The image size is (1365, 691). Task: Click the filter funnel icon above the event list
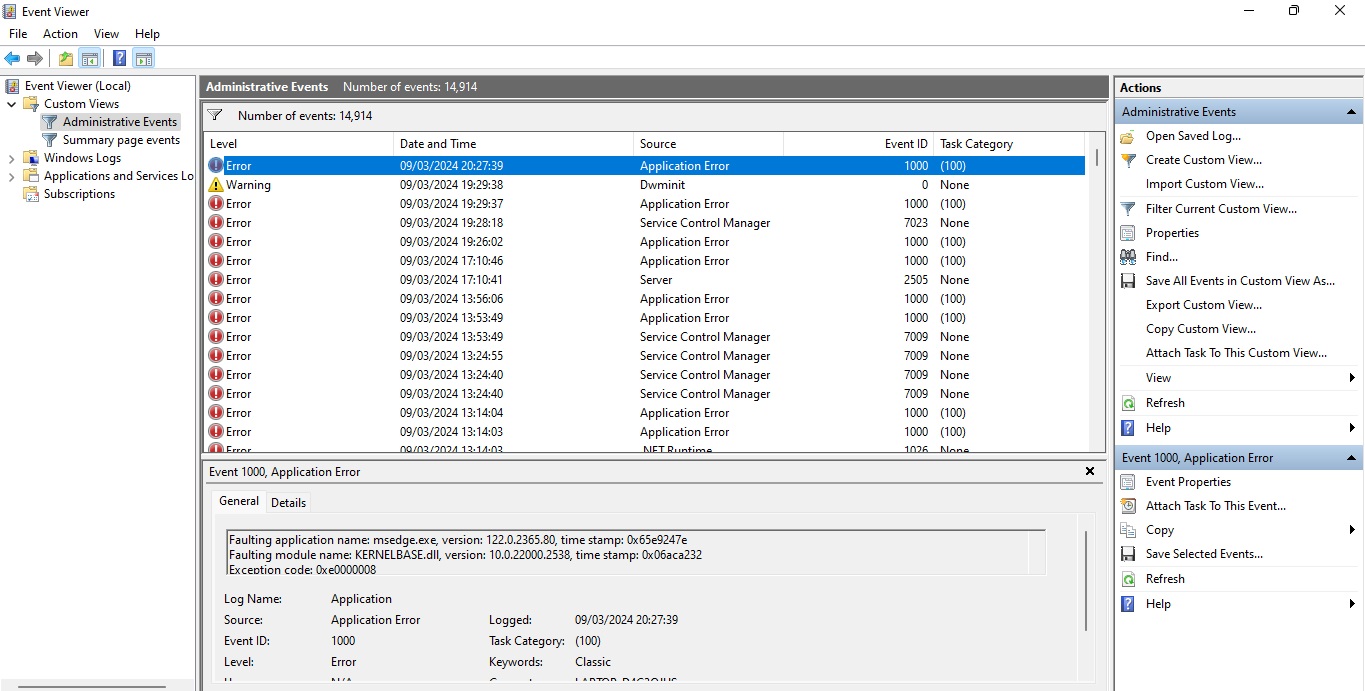pyautogui.click(x=214, y=116)
